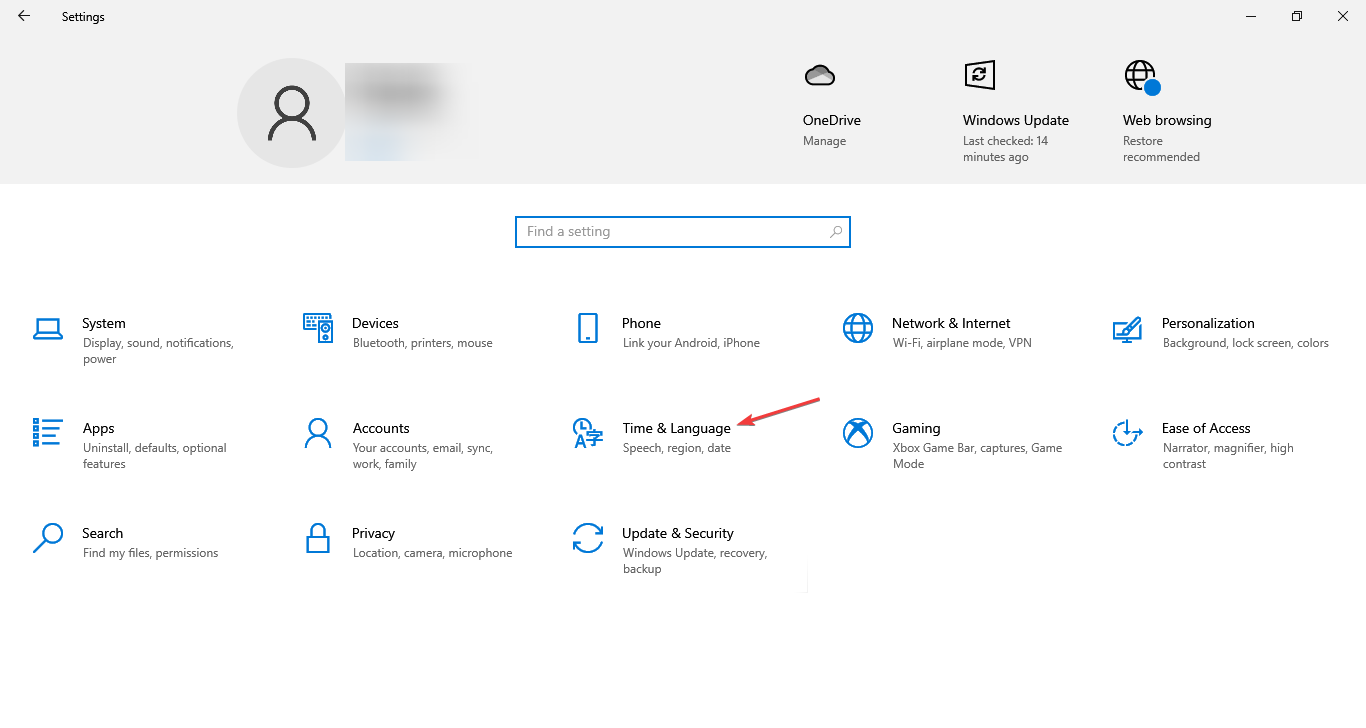Open the Time & Language title
Image resolution: width=1366 pixels, height=728 pixels.
[676, 428]
